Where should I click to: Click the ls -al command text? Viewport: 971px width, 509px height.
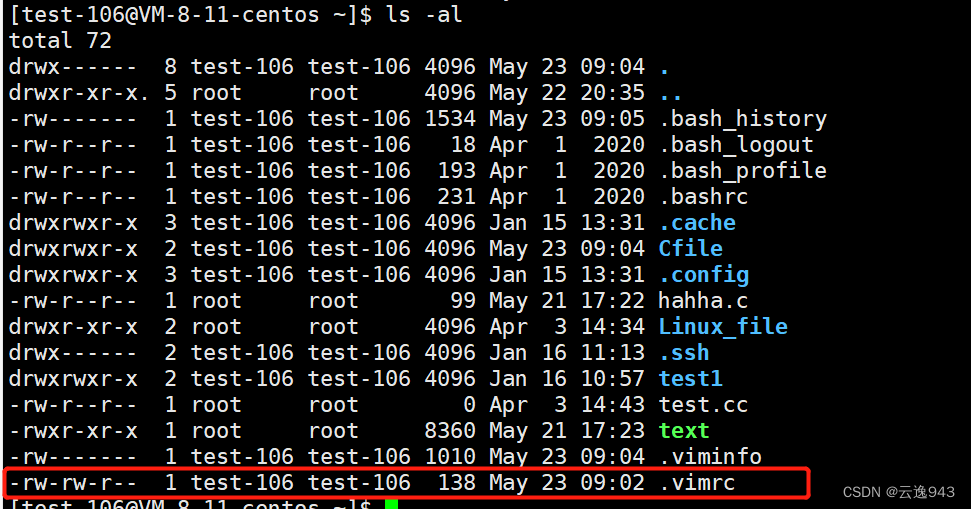coord(424,15)
